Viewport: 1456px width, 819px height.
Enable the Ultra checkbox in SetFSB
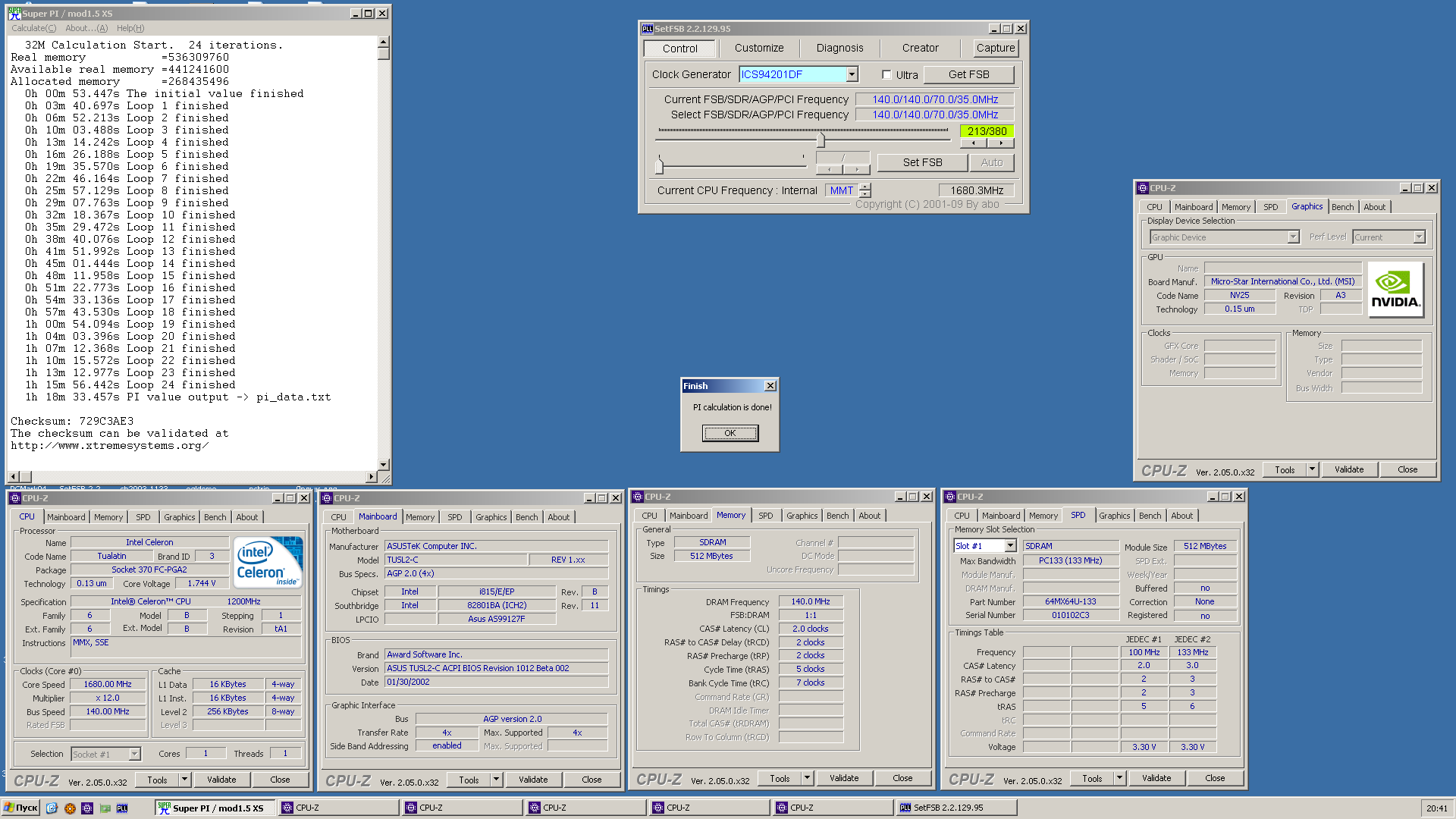tap(886, 75)
